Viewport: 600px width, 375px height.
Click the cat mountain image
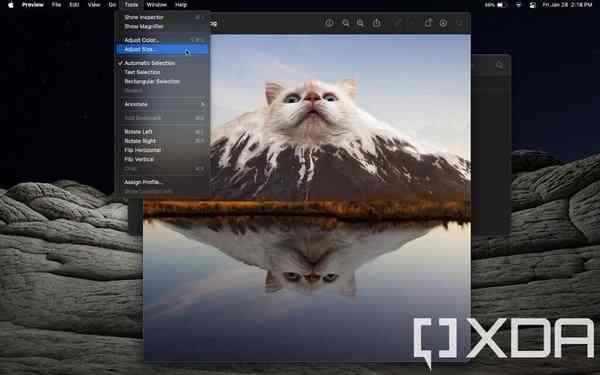point(307,198)
